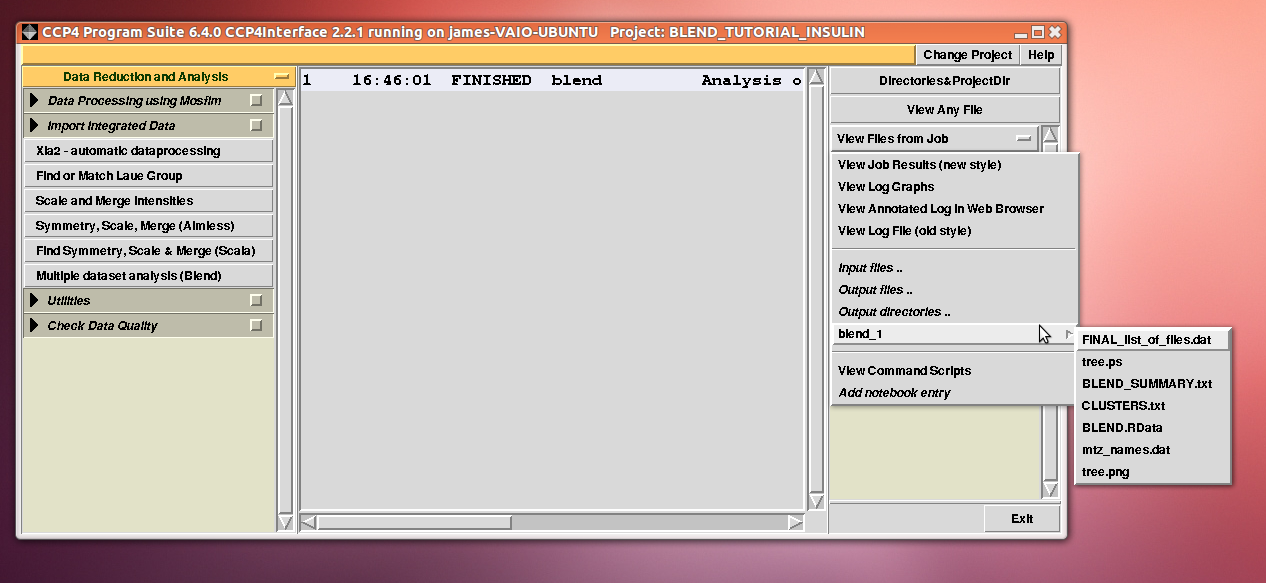Click job list horizontal scrollbar right arrow

(795, 522)
